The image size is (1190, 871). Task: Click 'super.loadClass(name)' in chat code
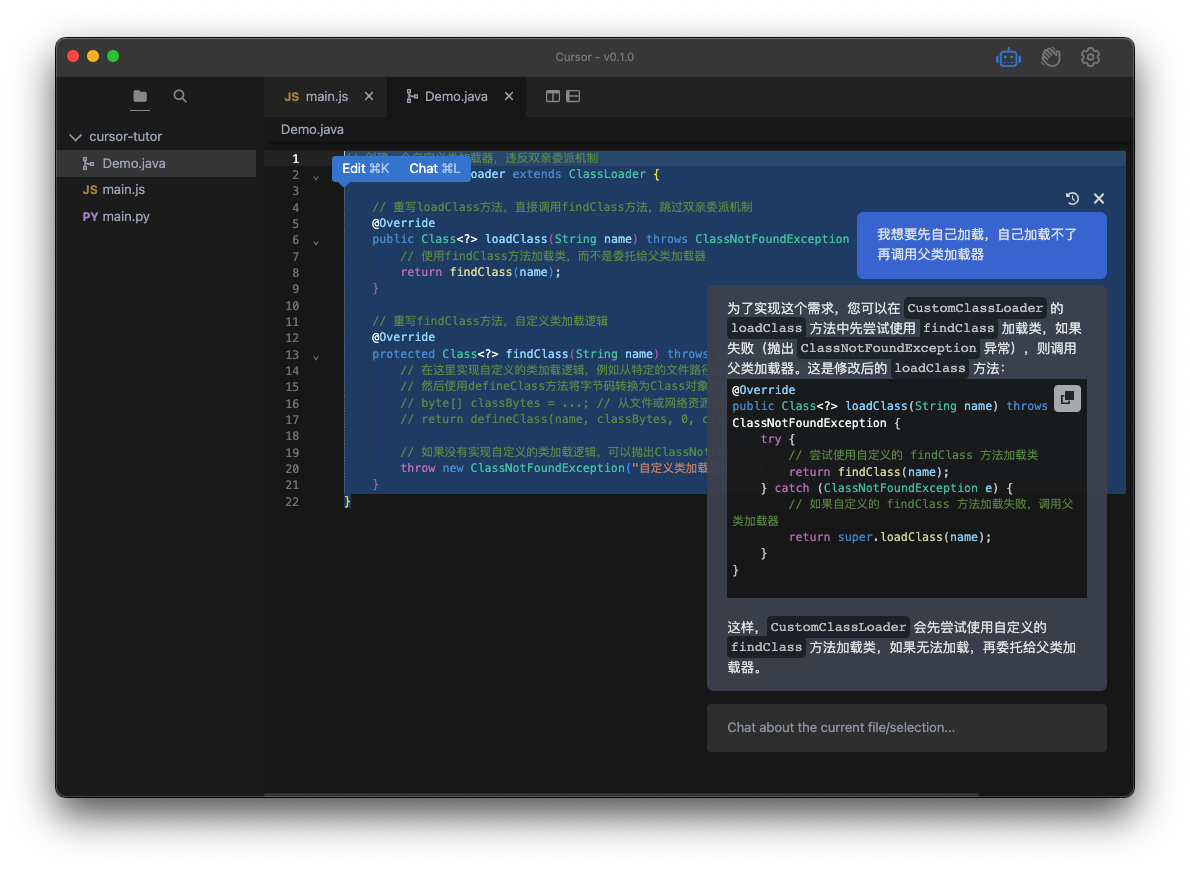911,537
